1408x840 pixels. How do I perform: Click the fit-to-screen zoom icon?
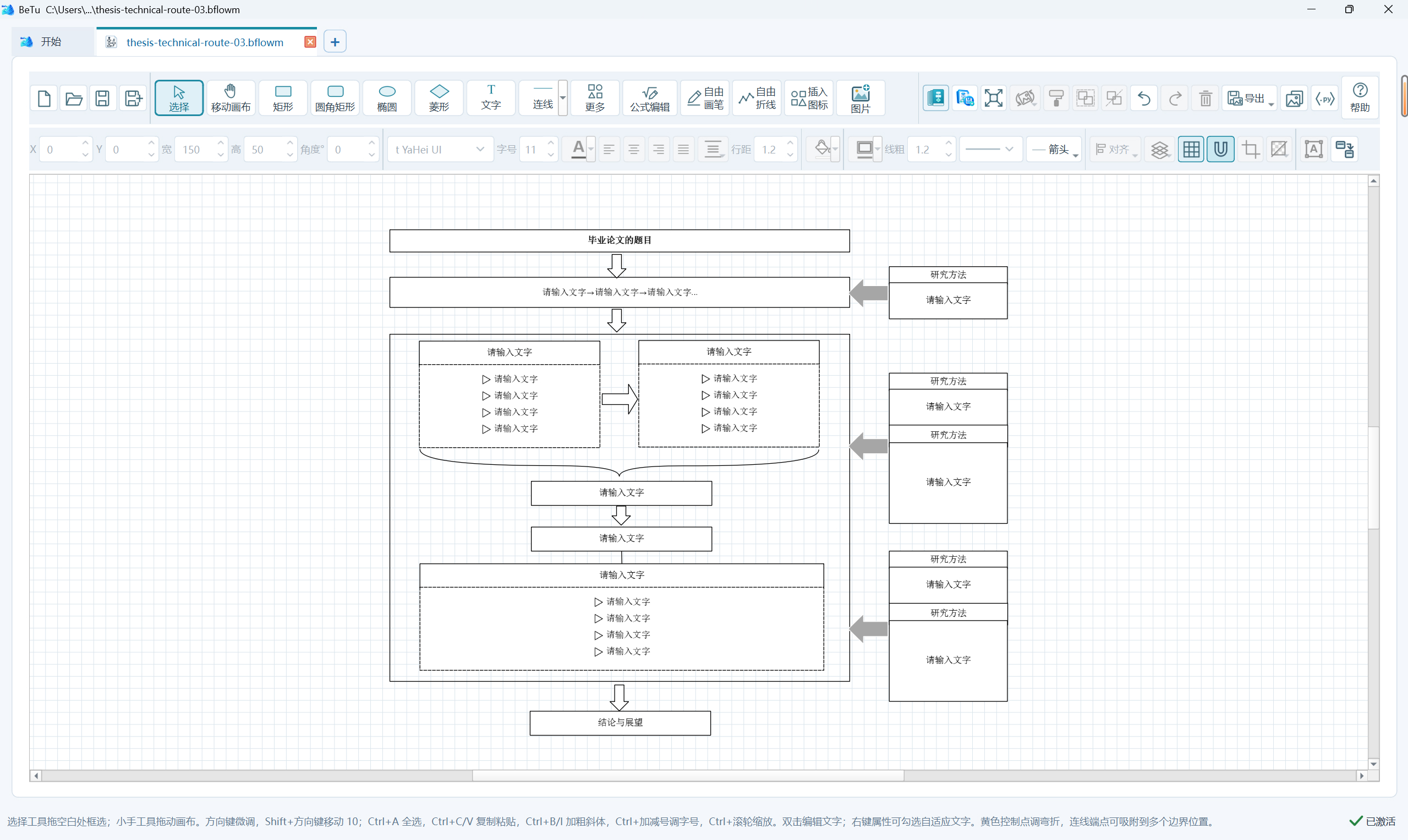pyautogui.click(x=994, y=98)
